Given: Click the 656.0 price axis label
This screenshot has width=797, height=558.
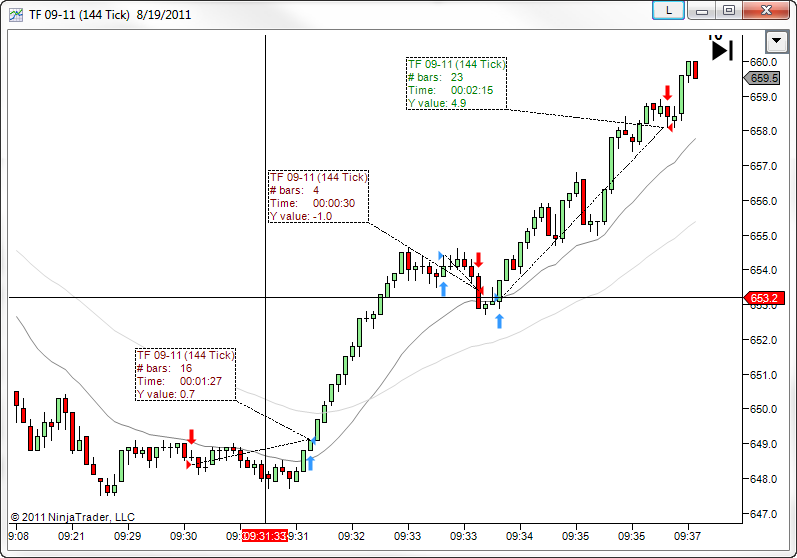Looking at the screenshot, I should 763,201.
